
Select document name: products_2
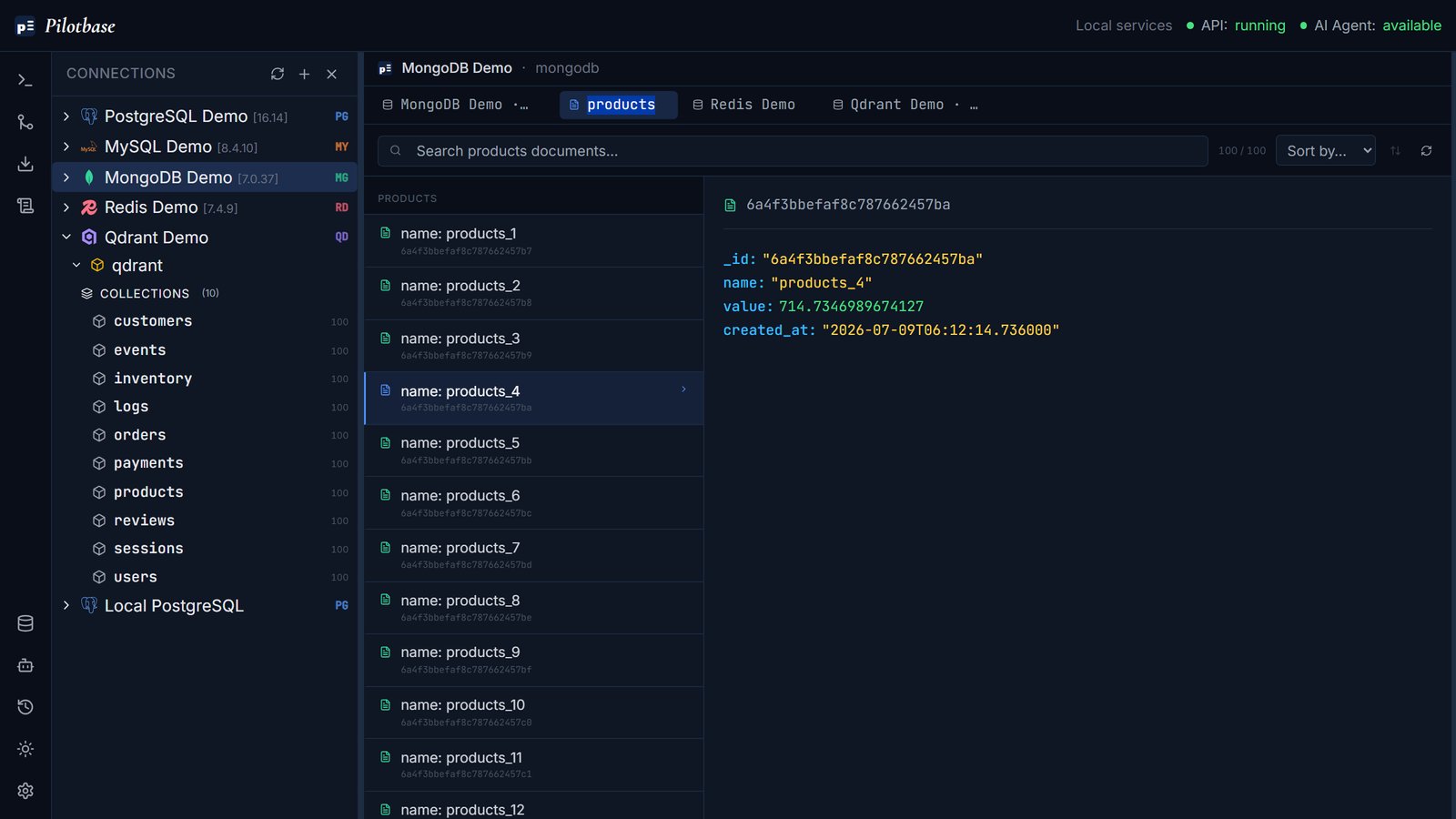(x=534, y=293)
